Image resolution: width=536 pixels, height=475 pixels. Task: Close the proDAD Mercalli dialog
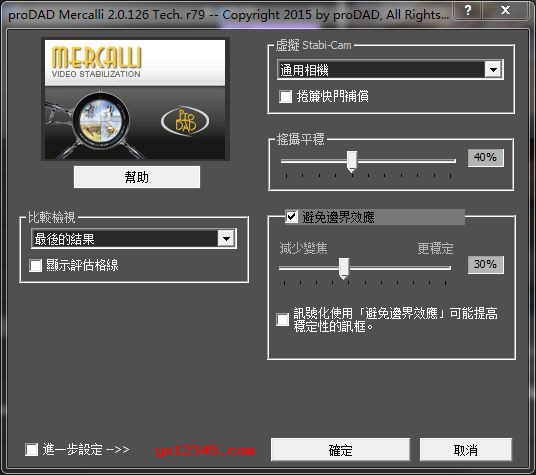505,10
